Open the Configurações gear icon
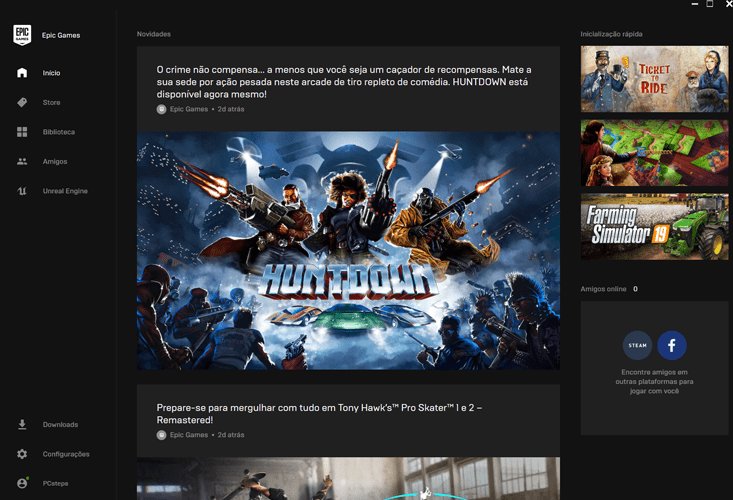Screen dimensions: 733x500 (22, 454)
